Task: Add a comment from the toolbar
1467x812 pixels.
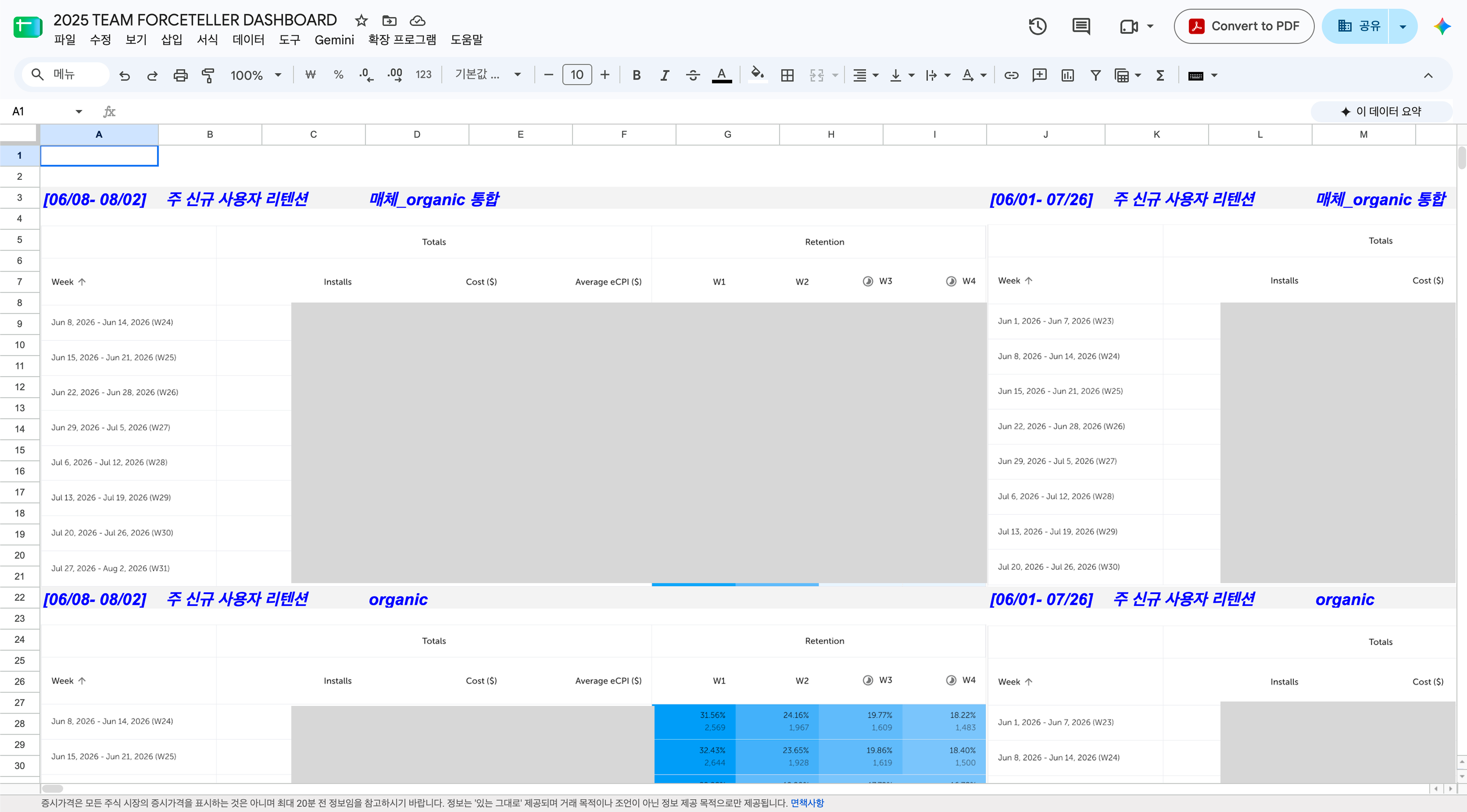Action: pos(1039,75)
